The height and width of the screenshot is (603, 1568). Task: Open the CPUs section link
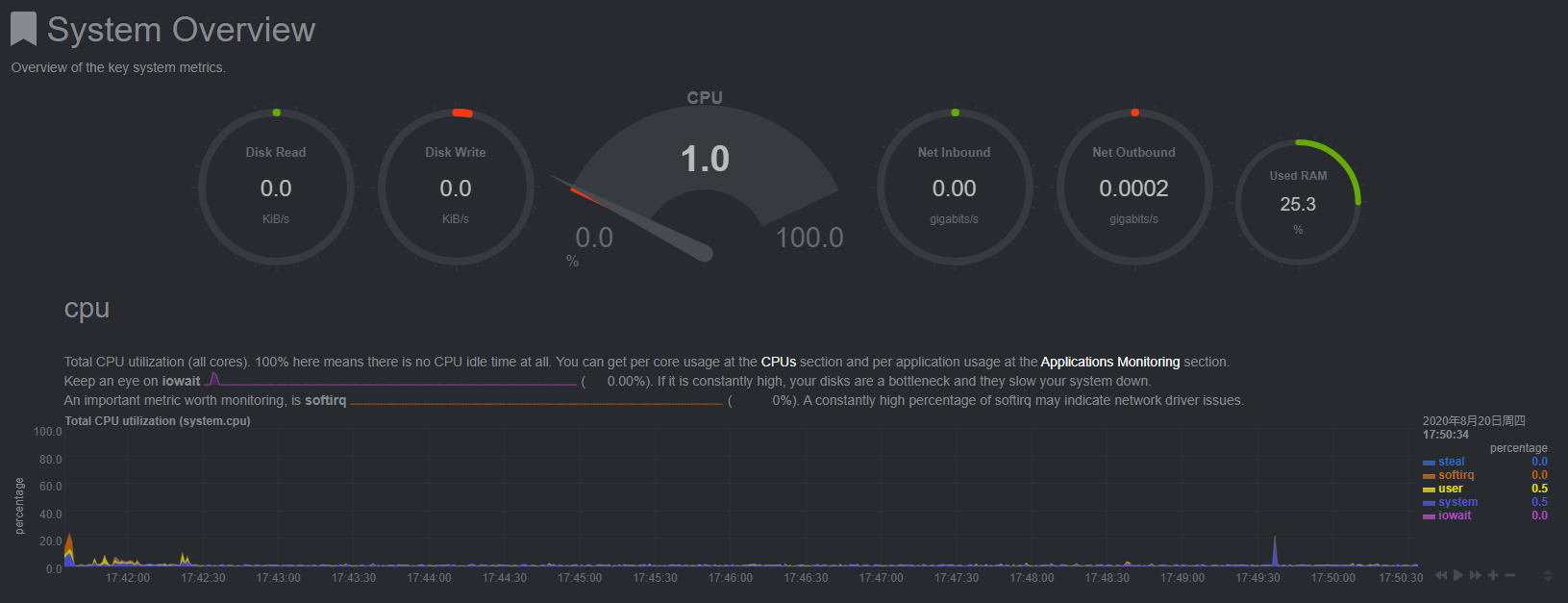pos(778,362)
